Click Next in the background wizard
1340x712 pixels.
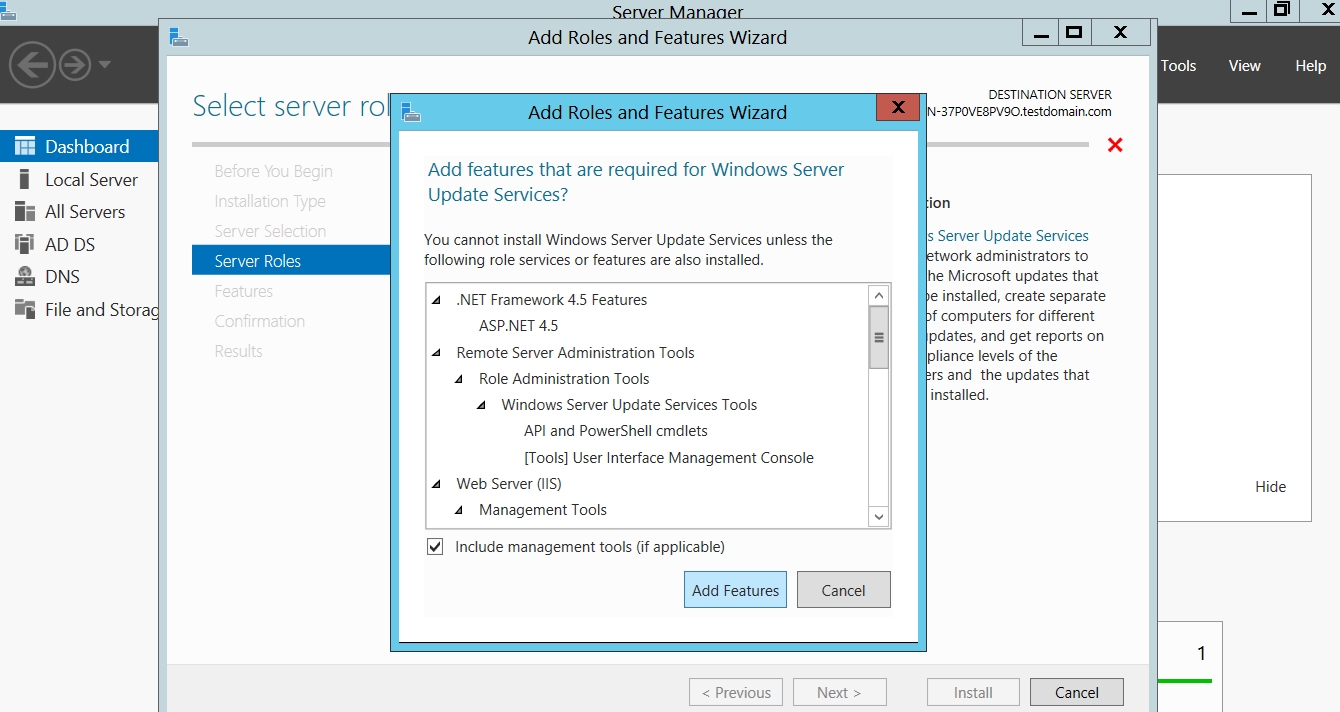tap(840, 692)
